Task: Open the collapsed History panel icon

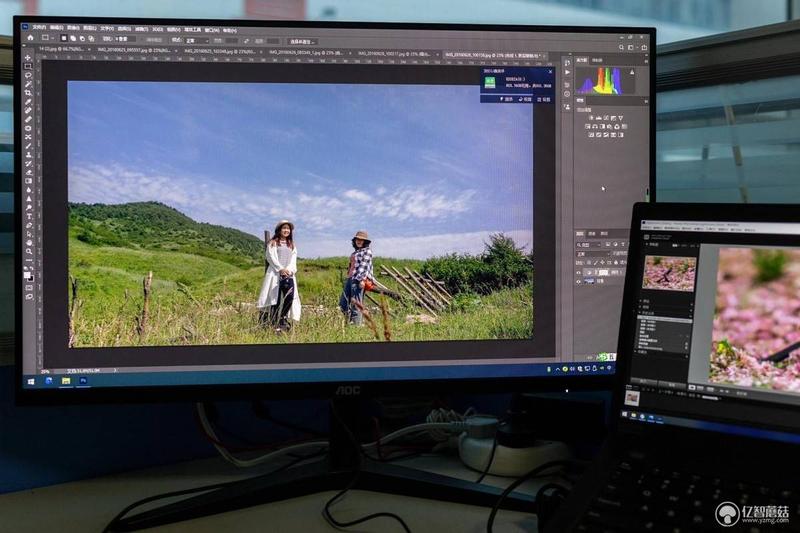Action: (567, 63)
